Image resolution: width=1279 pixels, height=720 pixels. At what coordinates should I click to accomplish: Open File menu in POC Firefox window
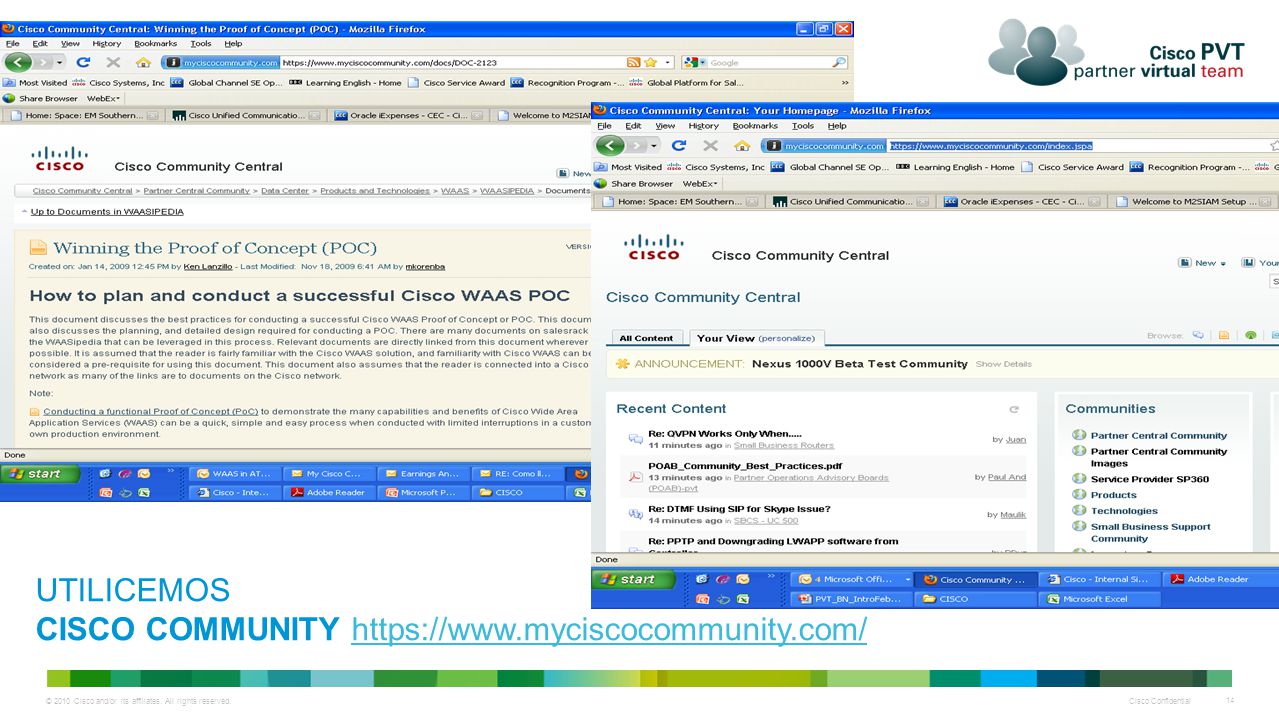pos(12,43)
